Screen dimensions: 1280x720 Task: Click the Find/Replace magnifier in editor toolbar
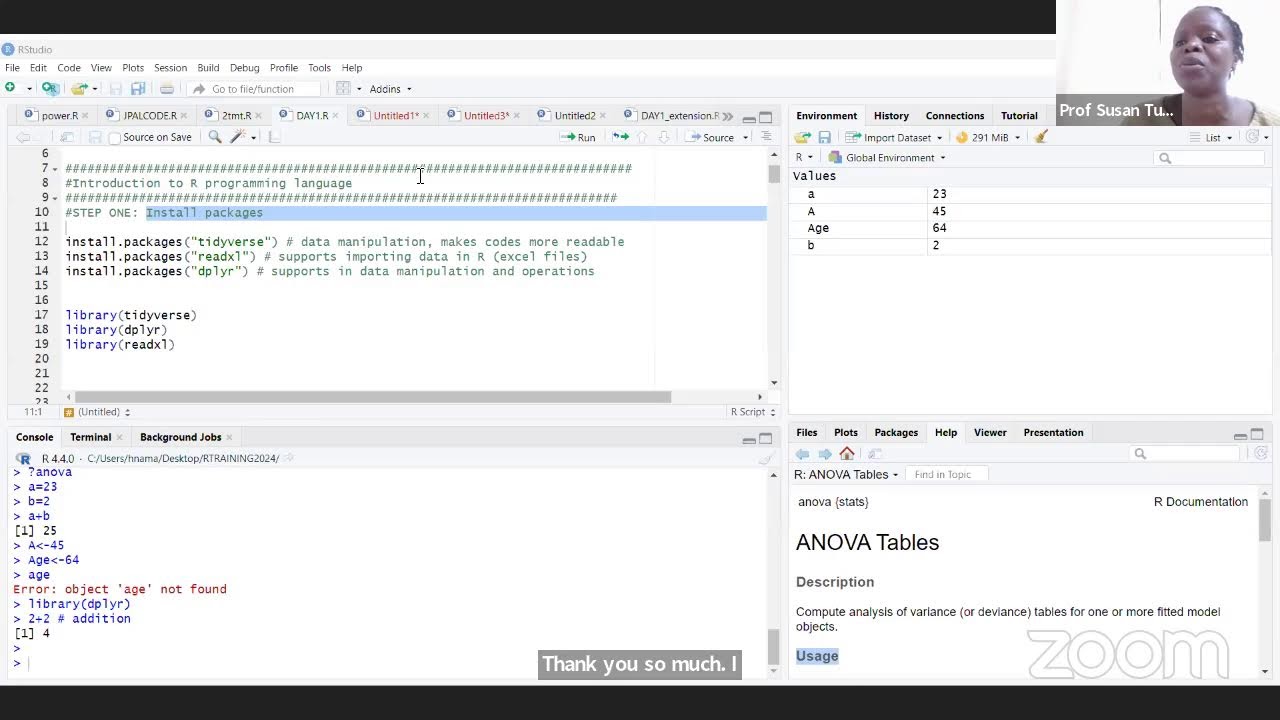(x=215, y=137)
